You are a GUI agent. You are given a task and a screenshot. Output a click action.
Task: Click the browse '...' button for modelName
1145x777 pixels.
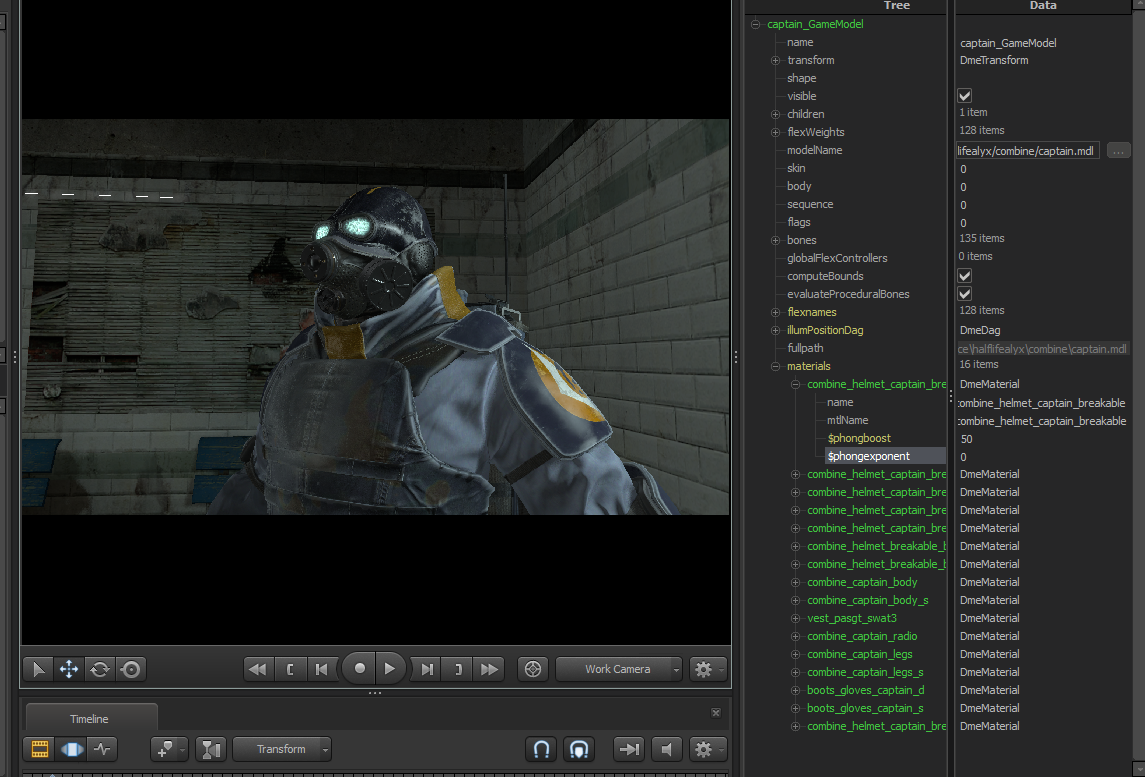1119,151
